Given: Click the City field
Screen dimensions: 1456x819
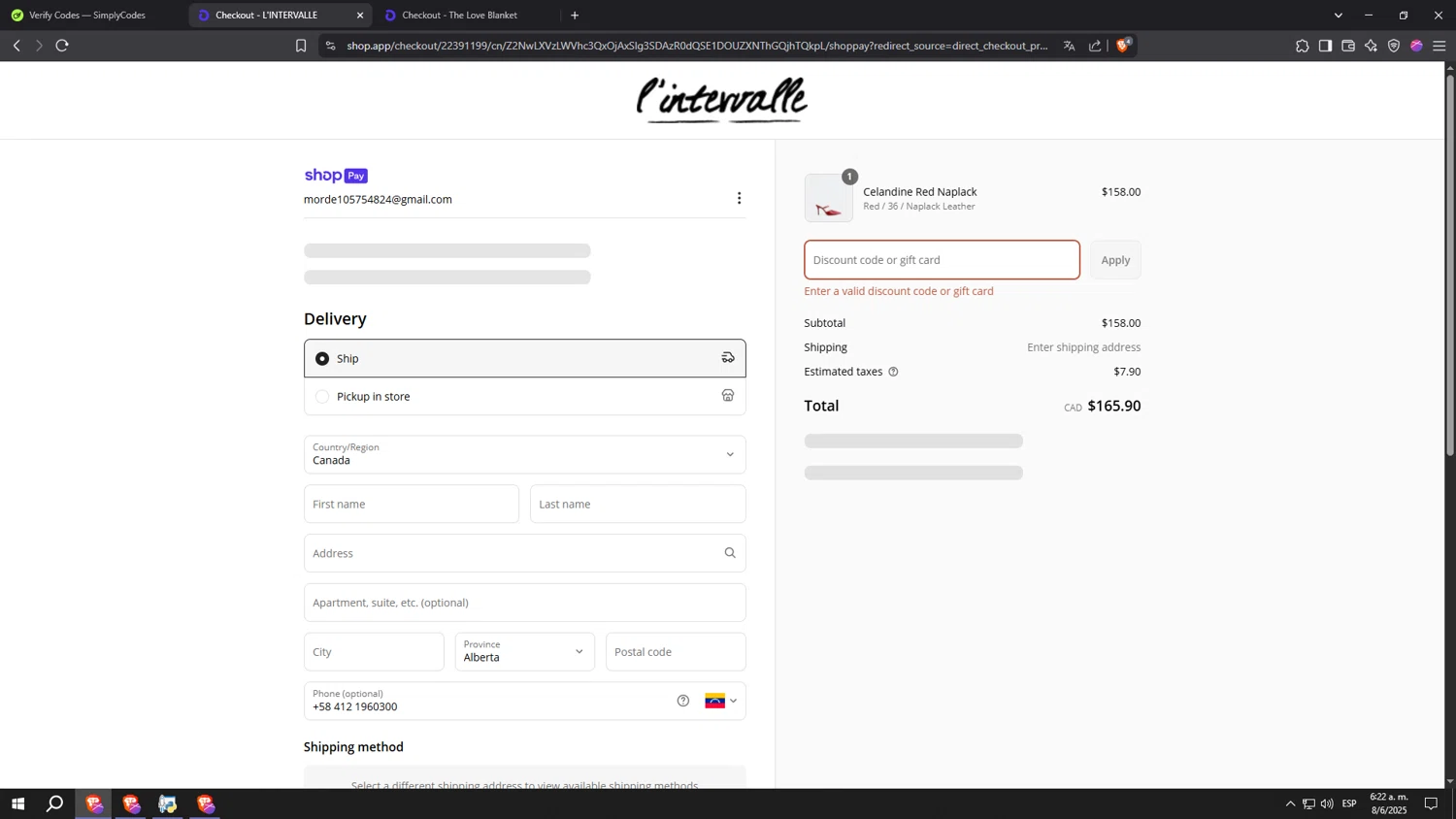Looking at the screenshot, I should (374, 652).
